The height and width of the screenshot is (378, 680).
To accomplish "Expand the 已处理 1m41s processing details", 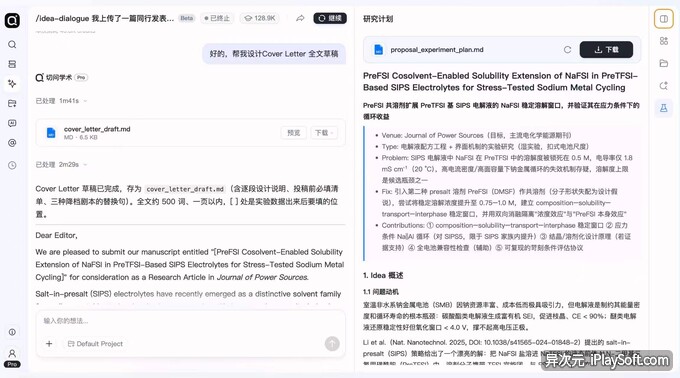I will [61, 101].
